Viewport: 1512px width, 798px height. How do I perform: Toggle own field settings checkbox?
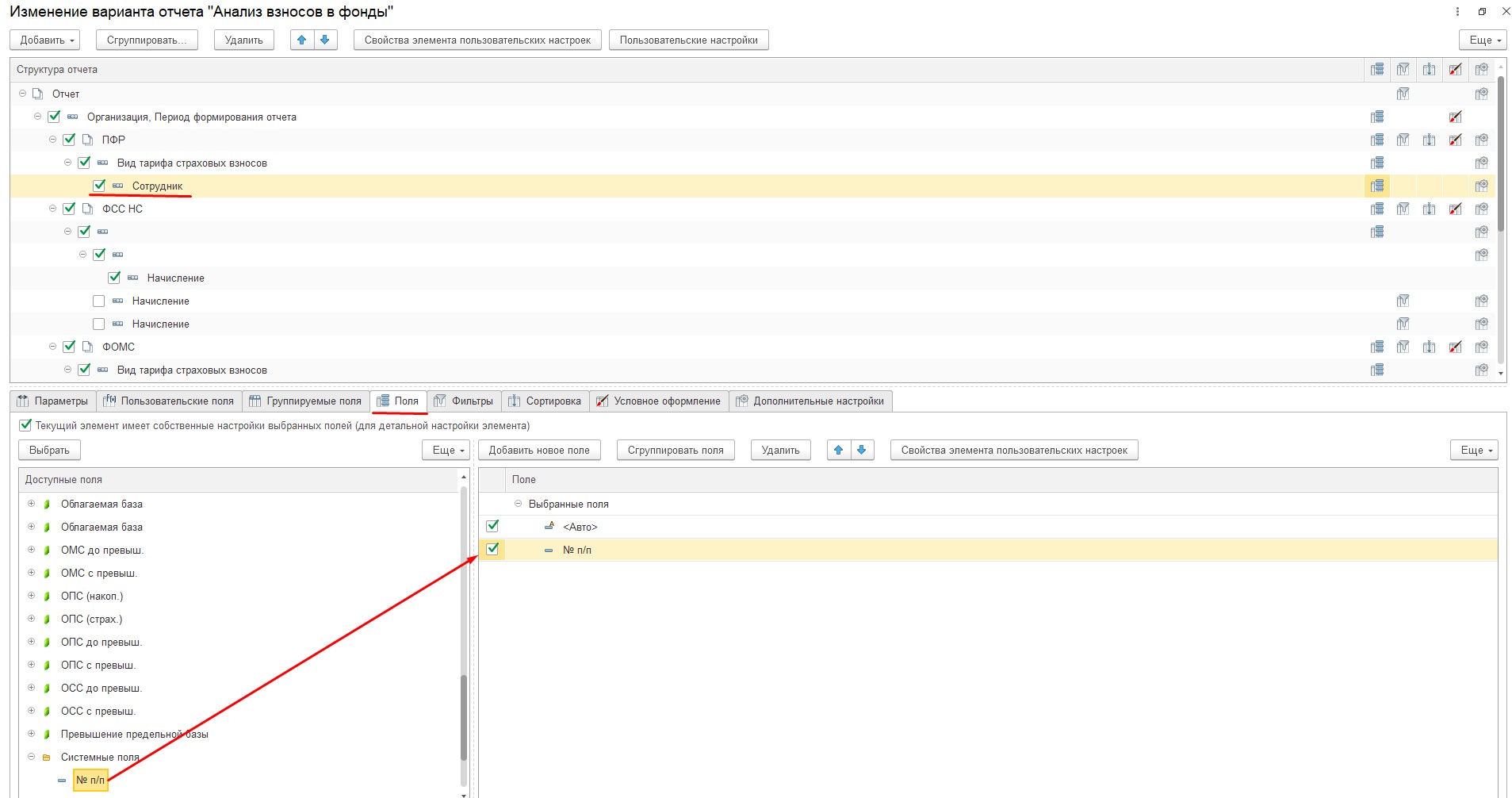pyautogui.click(x=25, y=425)
